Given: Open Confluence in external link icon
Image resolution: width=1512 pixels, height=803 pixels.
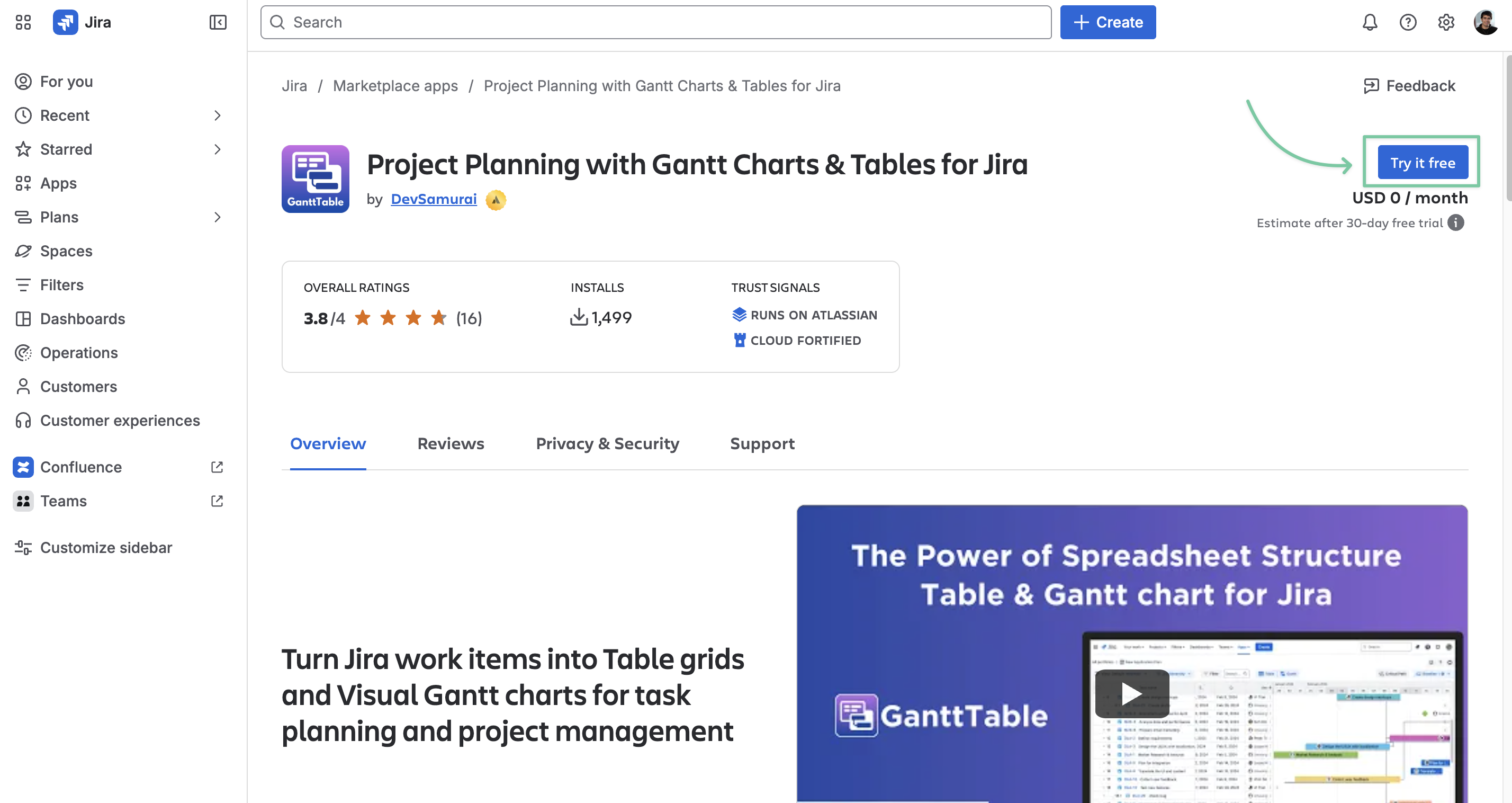Looking at the screenshot, I should tap(217, 467).
